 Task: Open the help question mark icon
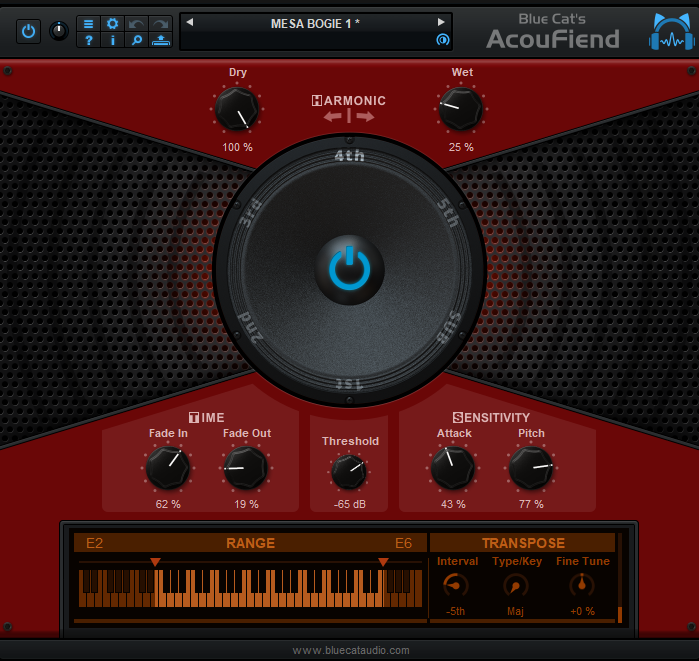click(x=88, y=40)
